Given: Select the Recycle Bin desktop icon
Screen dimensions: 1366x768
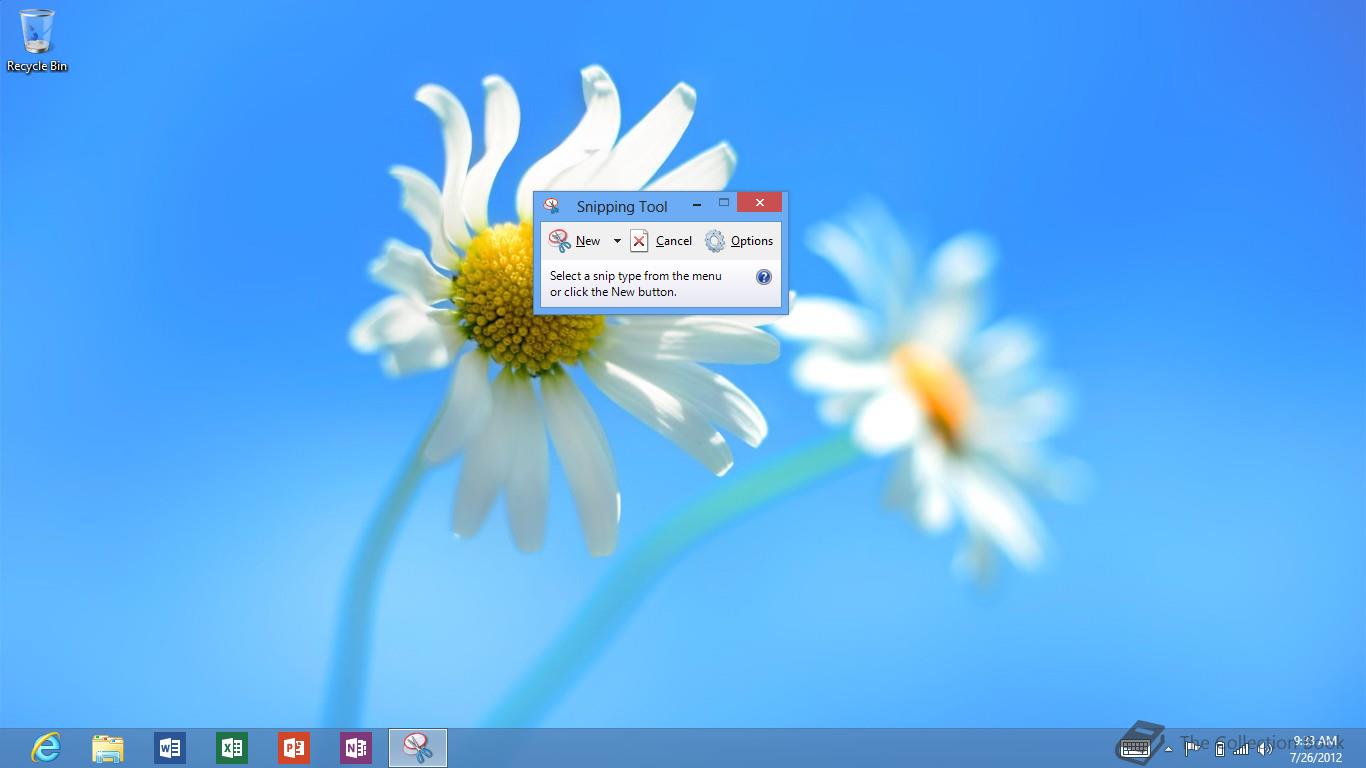Looking at the screenshot, I should pos(37,40).
